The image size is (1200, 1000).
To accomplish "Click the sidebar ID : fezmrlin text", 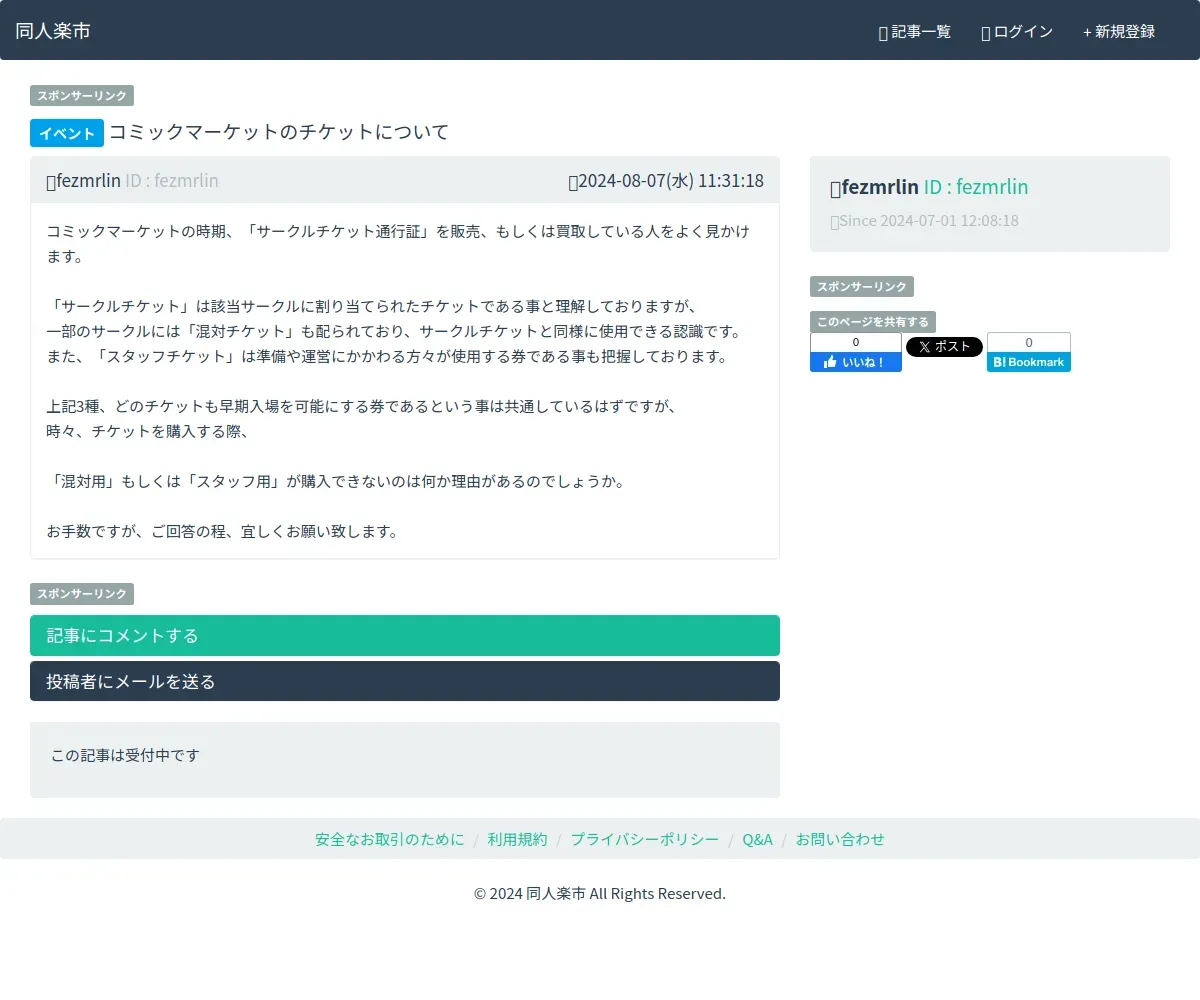I will pyautogui.click(x=976, y=187).
